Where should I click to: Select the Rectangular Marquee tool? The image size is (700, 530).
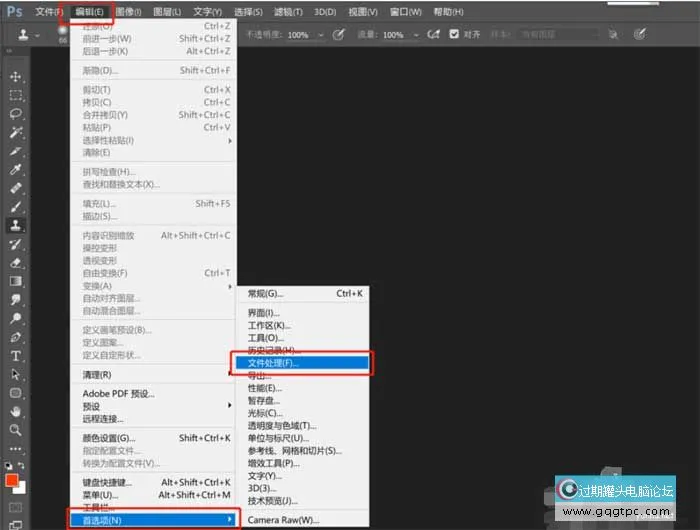tap(16, 96)
